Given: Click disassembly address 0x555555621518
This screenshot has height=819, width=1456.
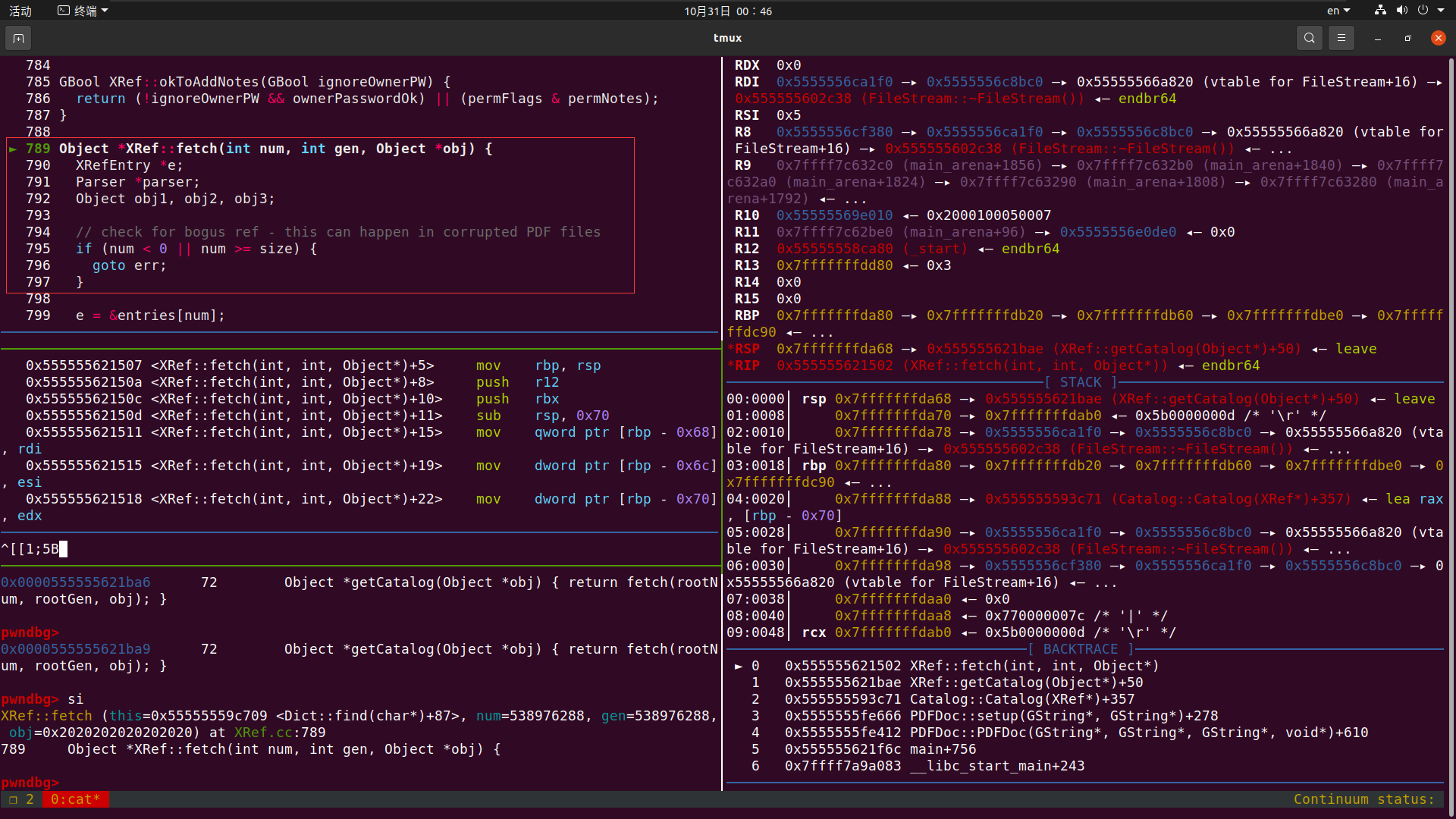Looking at the screenshot, I should pyautogui.click(x=83, y=499).
